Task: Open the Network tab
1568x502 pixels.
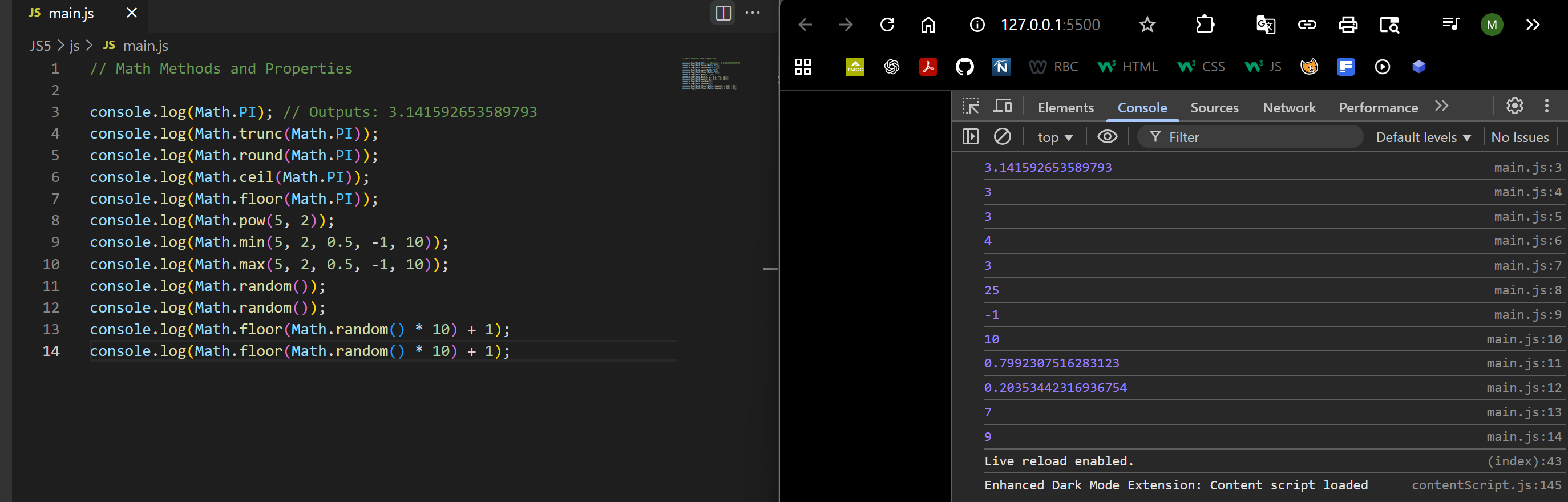Action: (1288, 108)
